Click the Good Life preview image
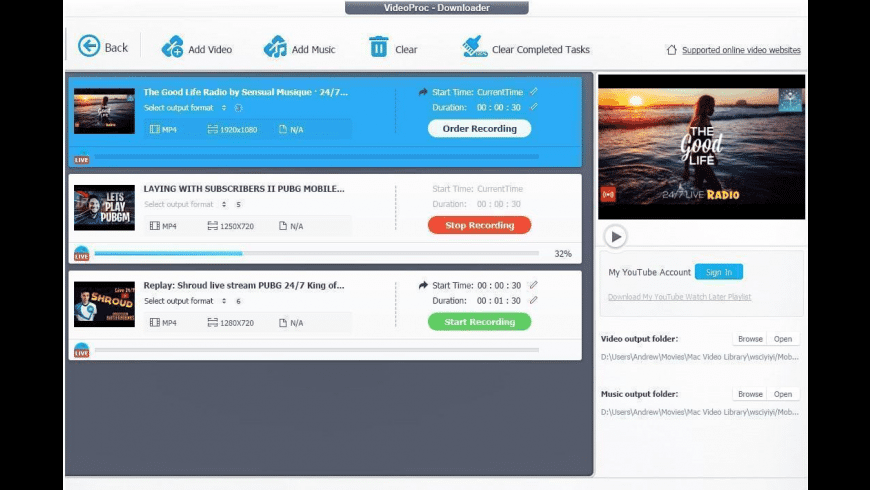This screenshot has height=490, width=870. [x=701, y=147]
